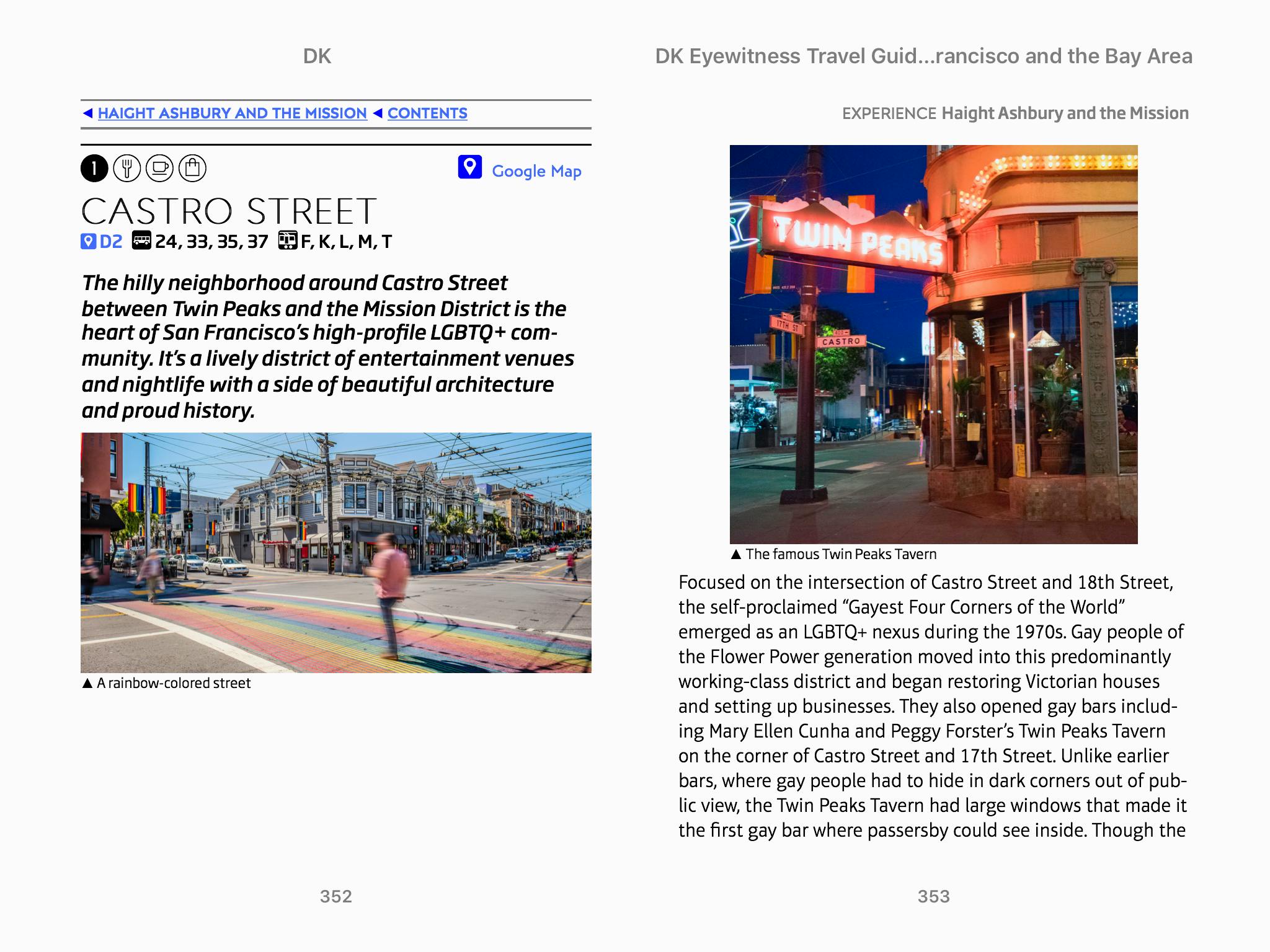
Task: Click the shopping bag icon
Action: point(192,169)
